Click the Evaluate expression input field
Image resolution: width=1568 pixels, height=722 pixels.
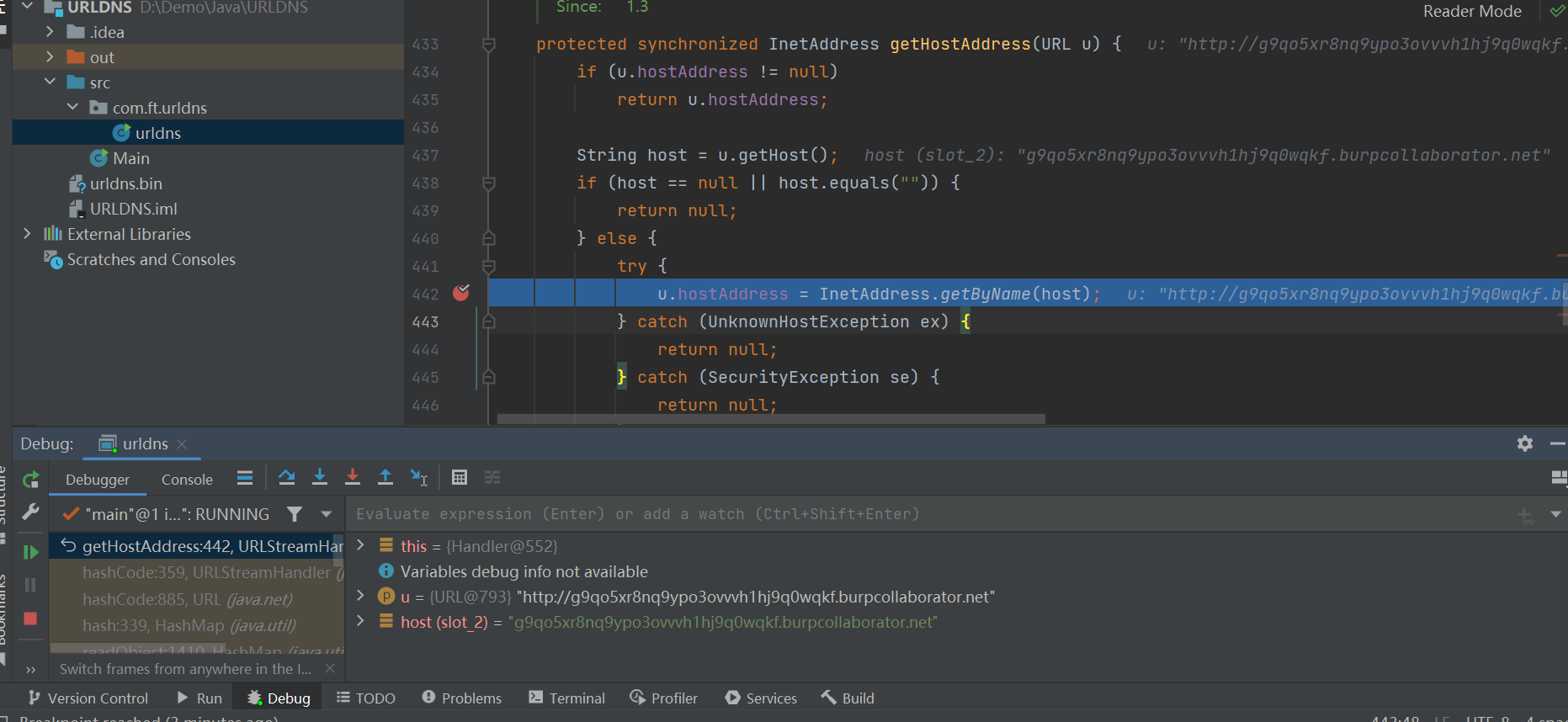coord(930,514)
